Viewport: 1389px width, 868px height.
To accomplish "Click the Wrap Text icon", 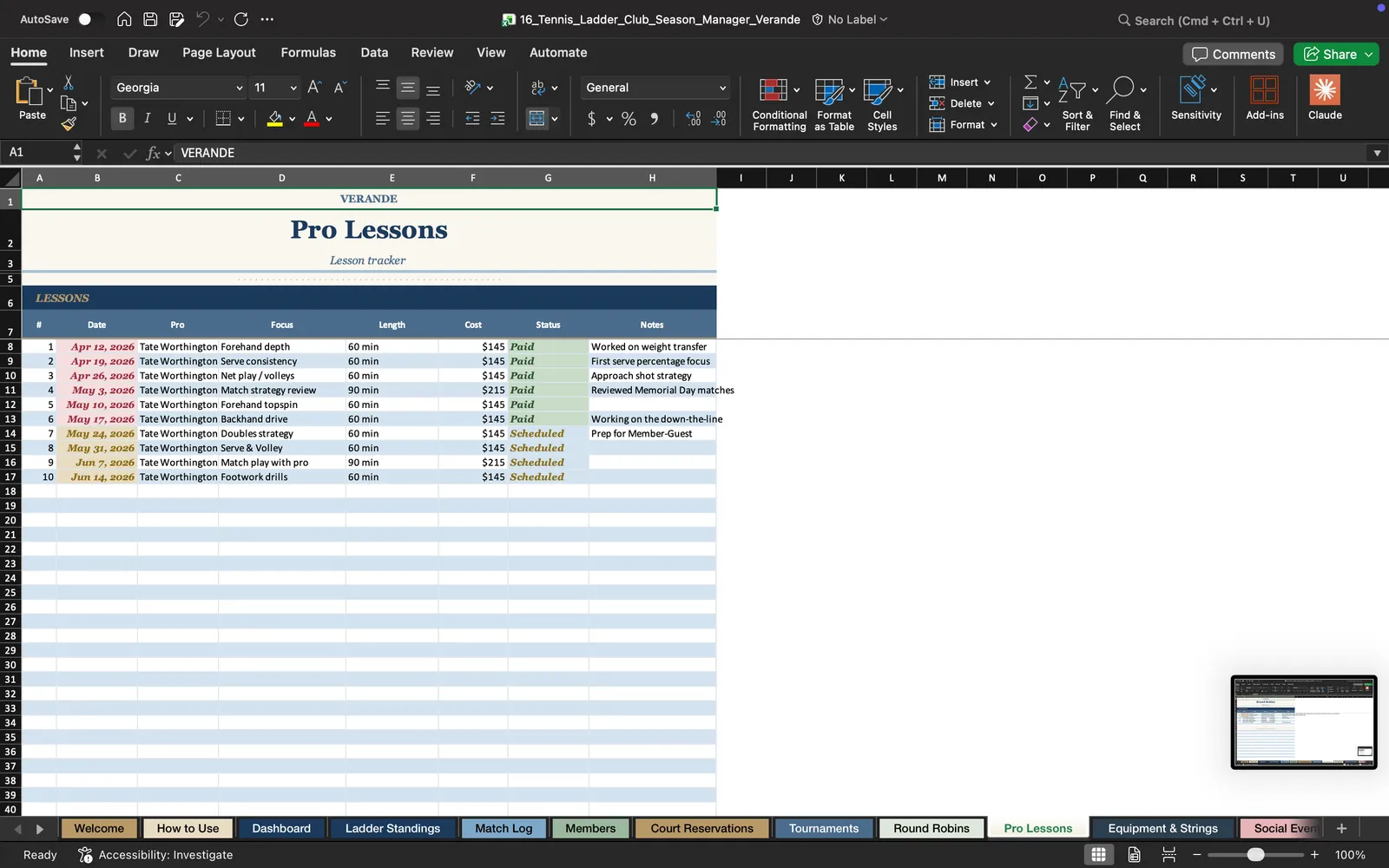I will coord(537,88).
